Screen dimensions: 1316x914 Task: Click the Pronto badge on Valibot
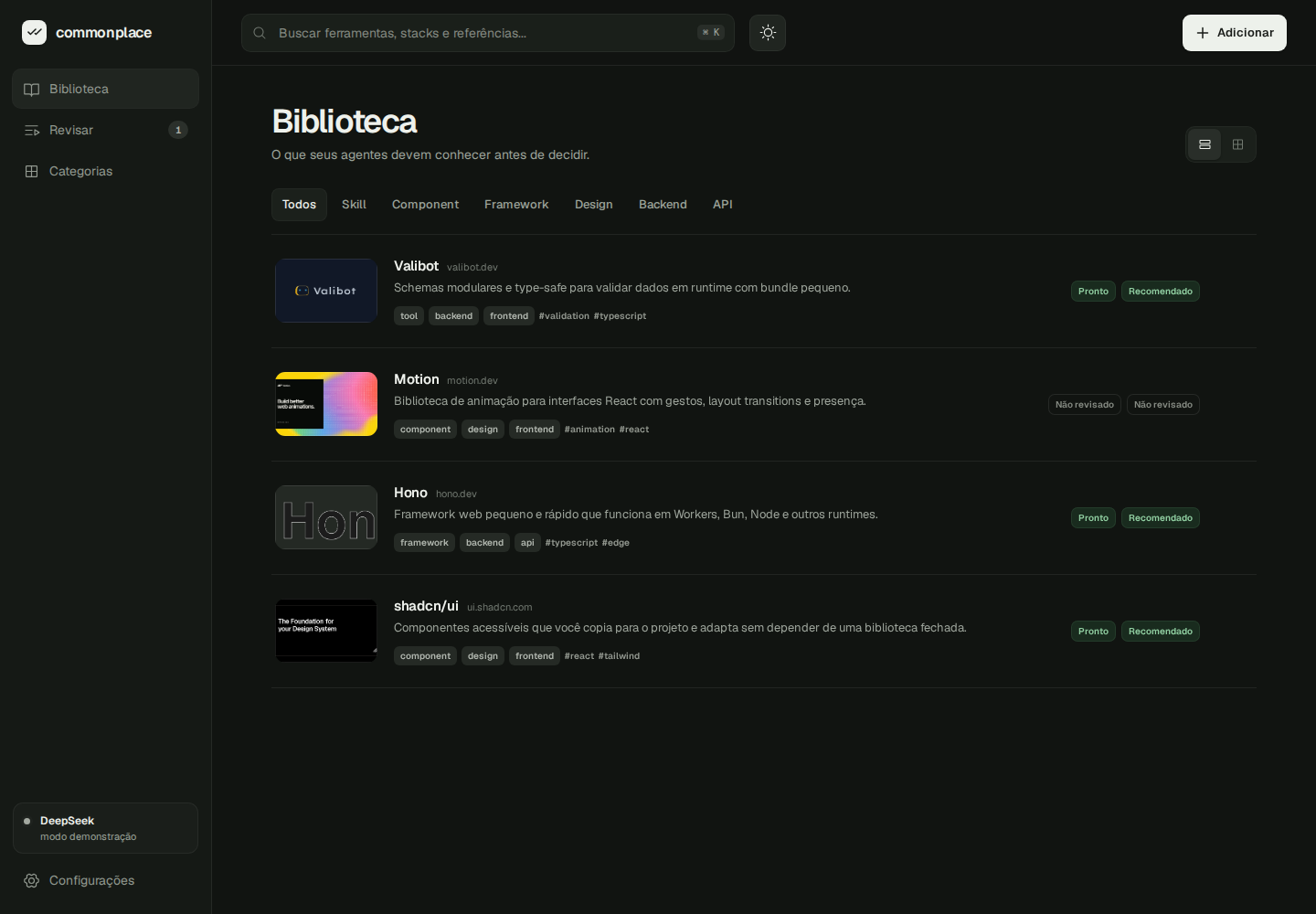[x=1093, y=292]
